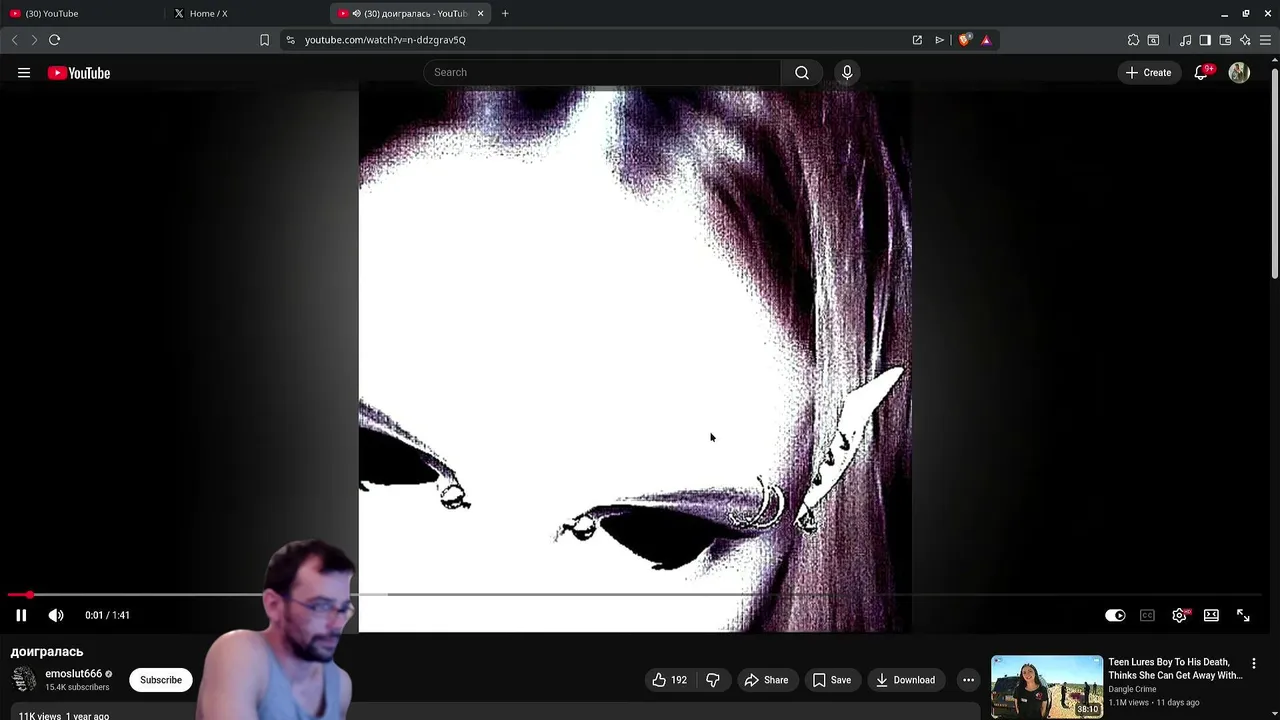The width and height of the screenshot is (1280, 720).
Task: Open Brave Rewards triangle icon
Action: (986, 40)
